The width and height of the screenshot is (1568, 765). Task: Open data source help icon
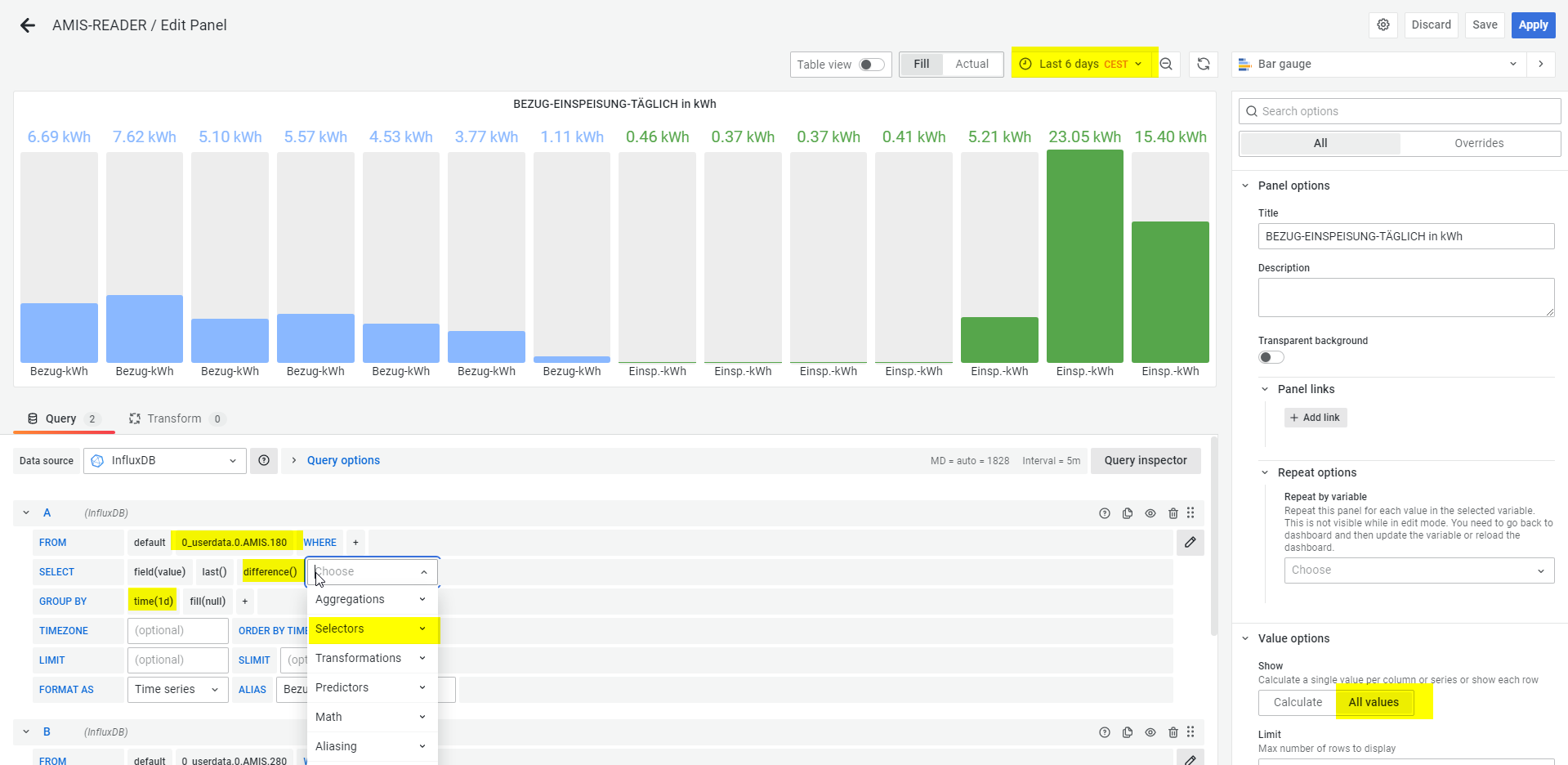[x=264, y=461]
